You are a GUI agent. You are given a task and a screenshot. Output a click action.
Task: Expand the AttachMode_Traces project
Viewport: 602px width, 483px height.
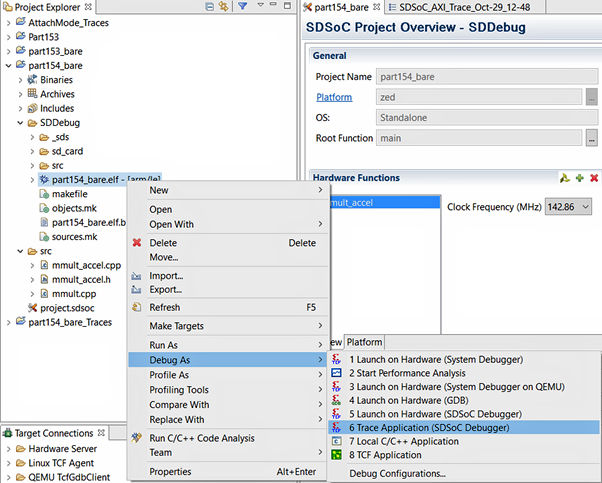pyautogui.click(x=8, y=23)
